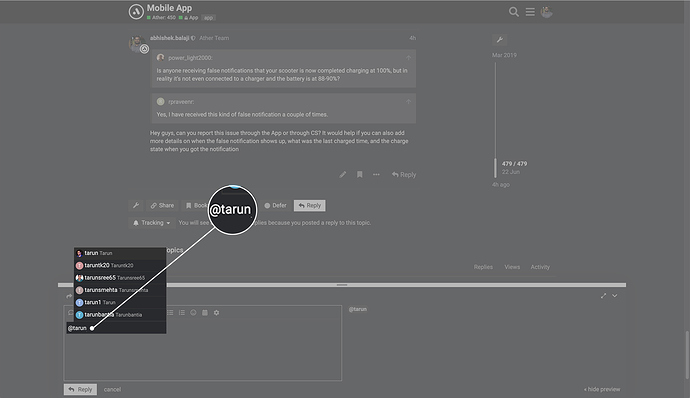Click the edit pencil icon on post
The image size is (690, 398).
pos(343,174)
